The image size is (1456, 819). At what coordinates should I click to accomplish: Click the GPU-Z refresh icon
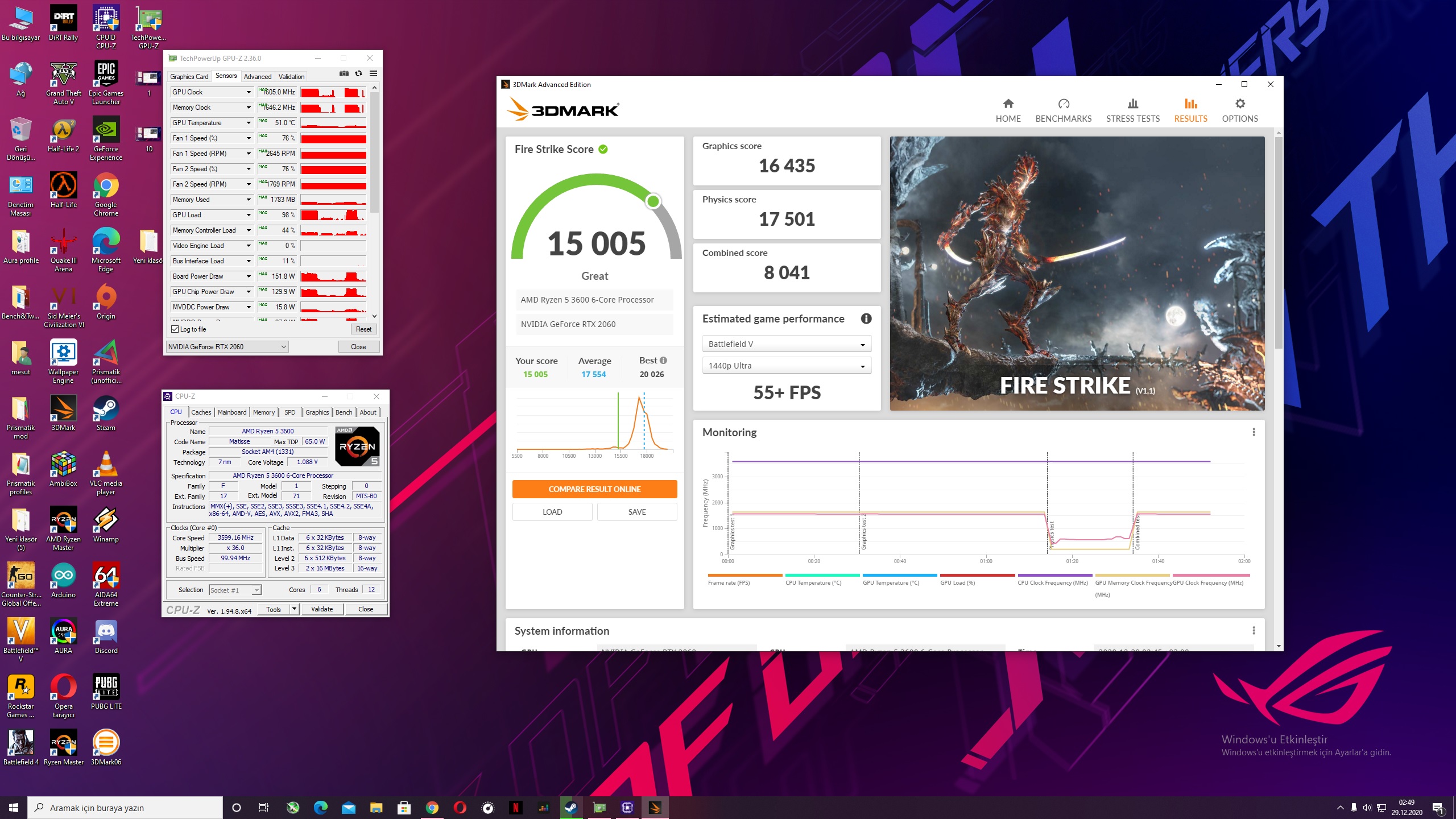tap(358, 73)
